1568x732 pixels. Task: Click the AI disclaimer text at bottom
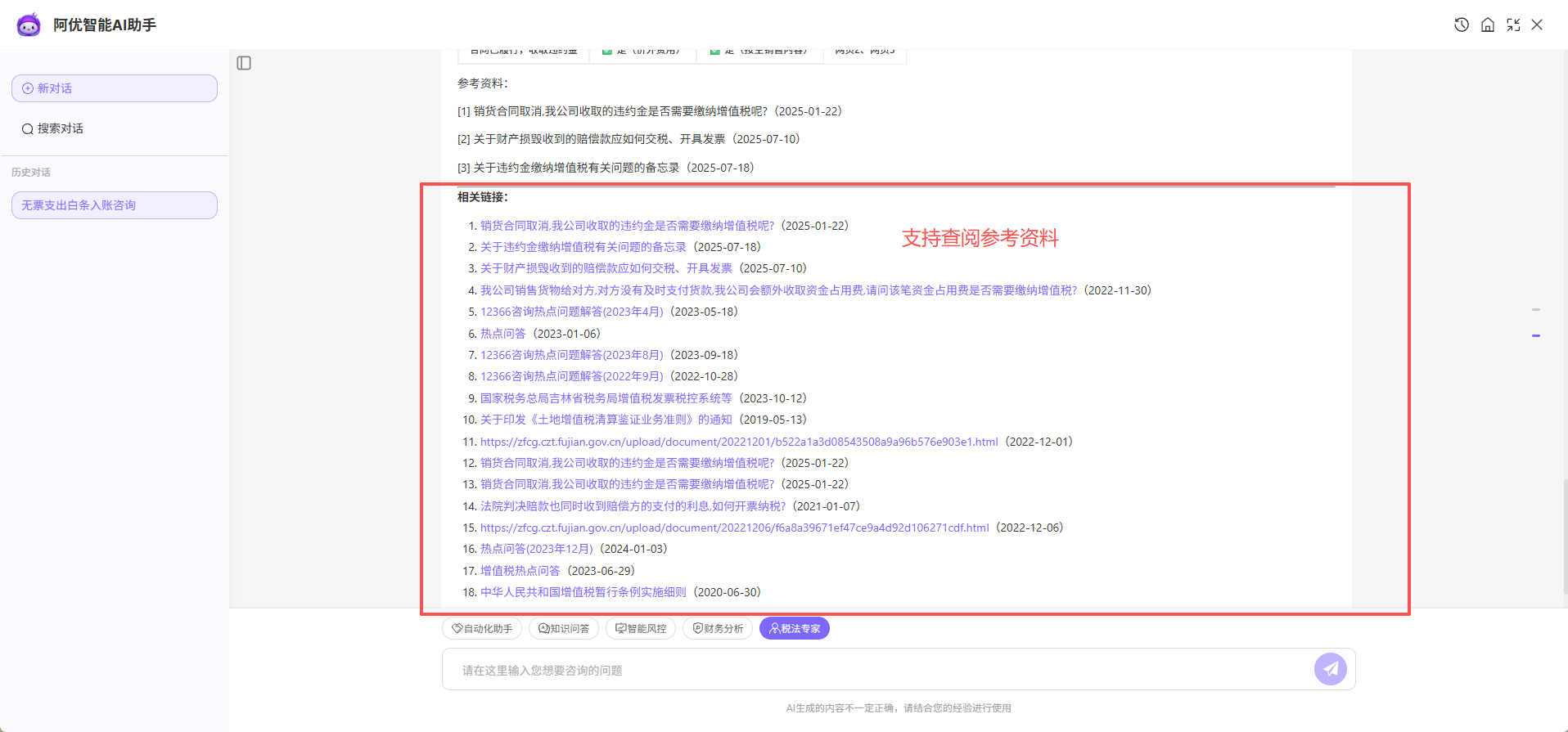pos(899,708)
